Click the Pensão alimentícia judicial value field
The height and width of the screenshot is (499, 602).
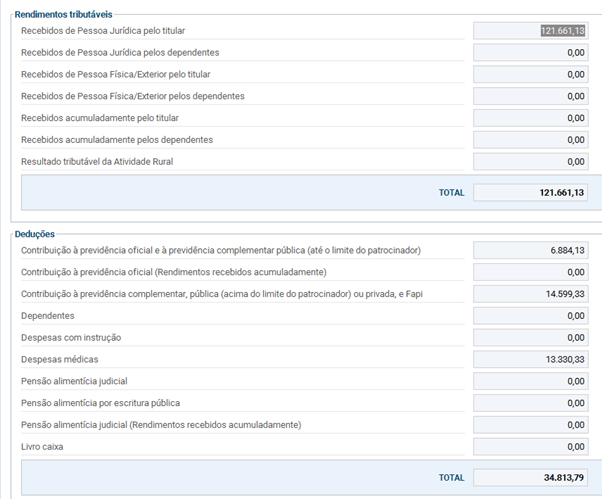click(530, 381)
